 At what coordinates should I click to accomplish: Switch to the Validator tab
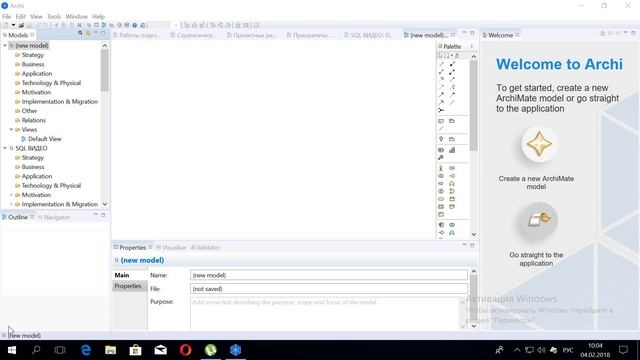205,247
